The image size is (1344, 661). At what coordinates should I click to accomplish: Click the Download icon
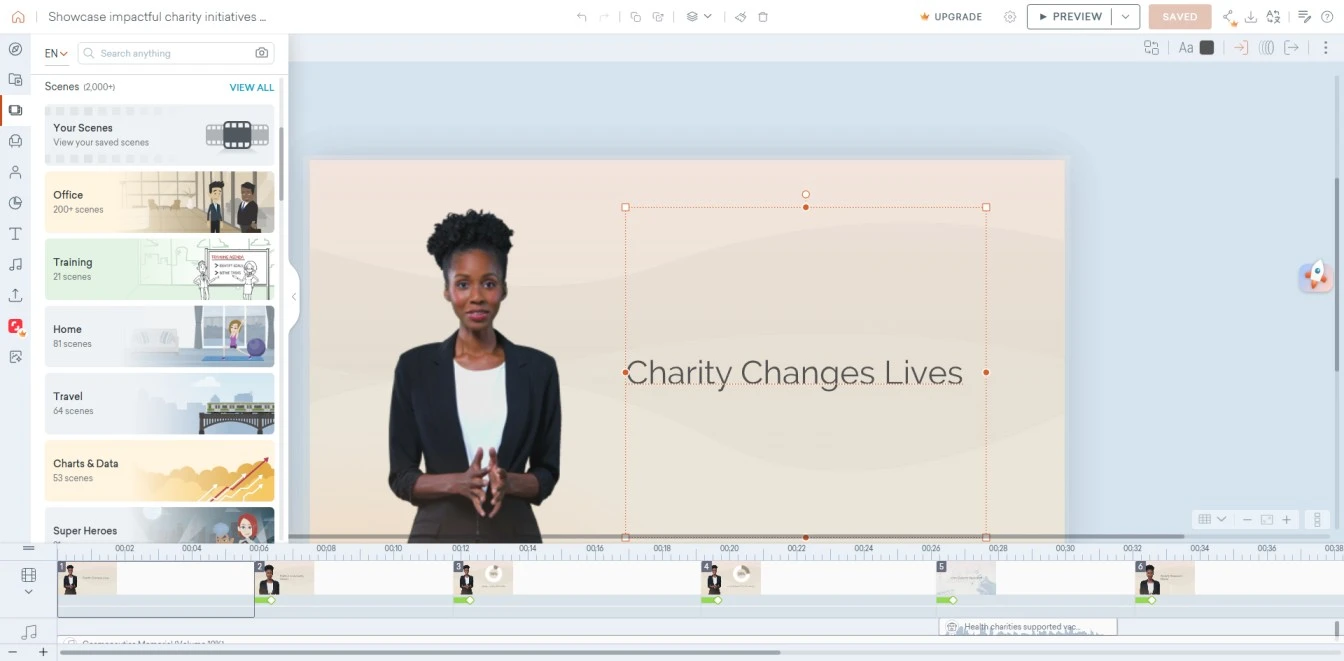[x=1251, y=17]
